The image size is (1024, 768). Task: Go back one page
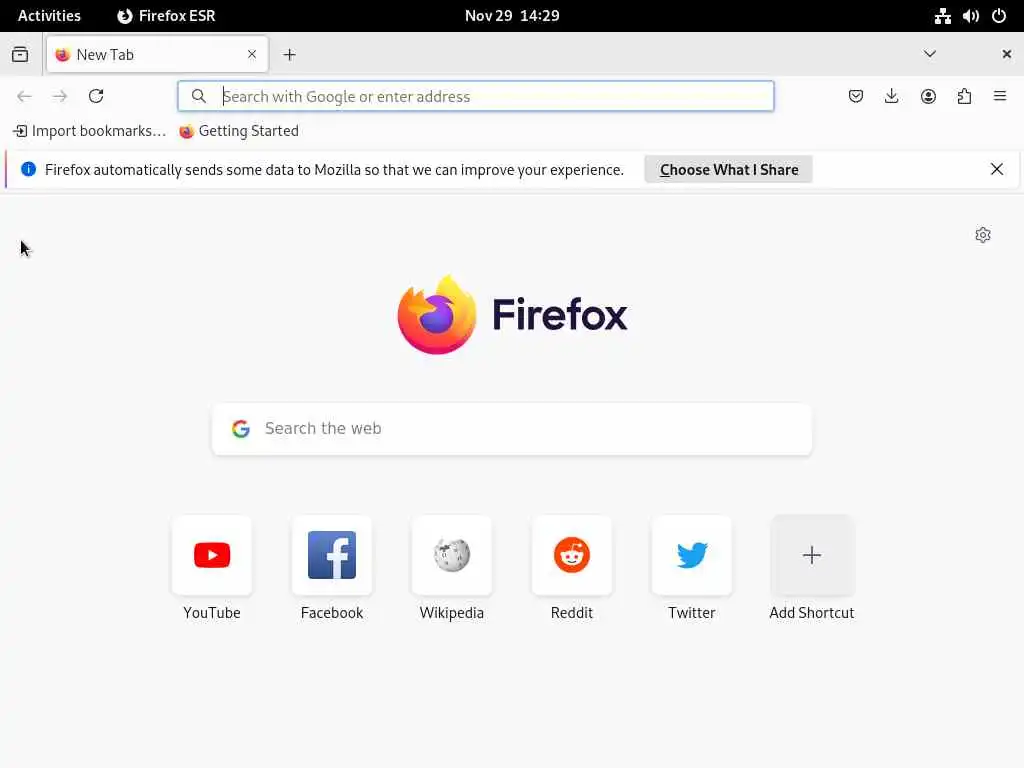[x=24, y=96]
